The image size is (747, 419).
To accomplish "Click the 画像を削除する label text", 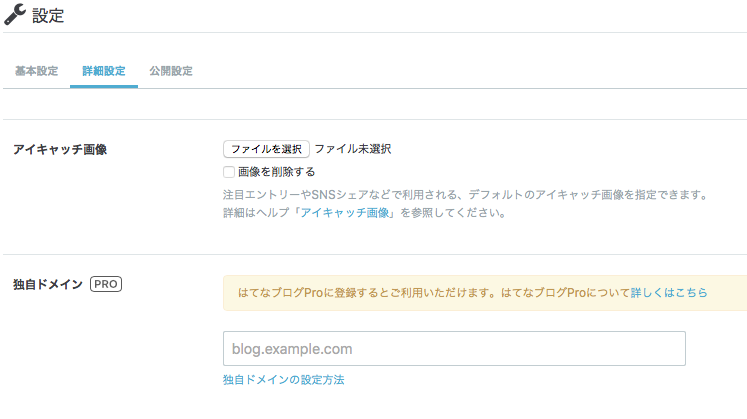I will (x=276, y=172).
